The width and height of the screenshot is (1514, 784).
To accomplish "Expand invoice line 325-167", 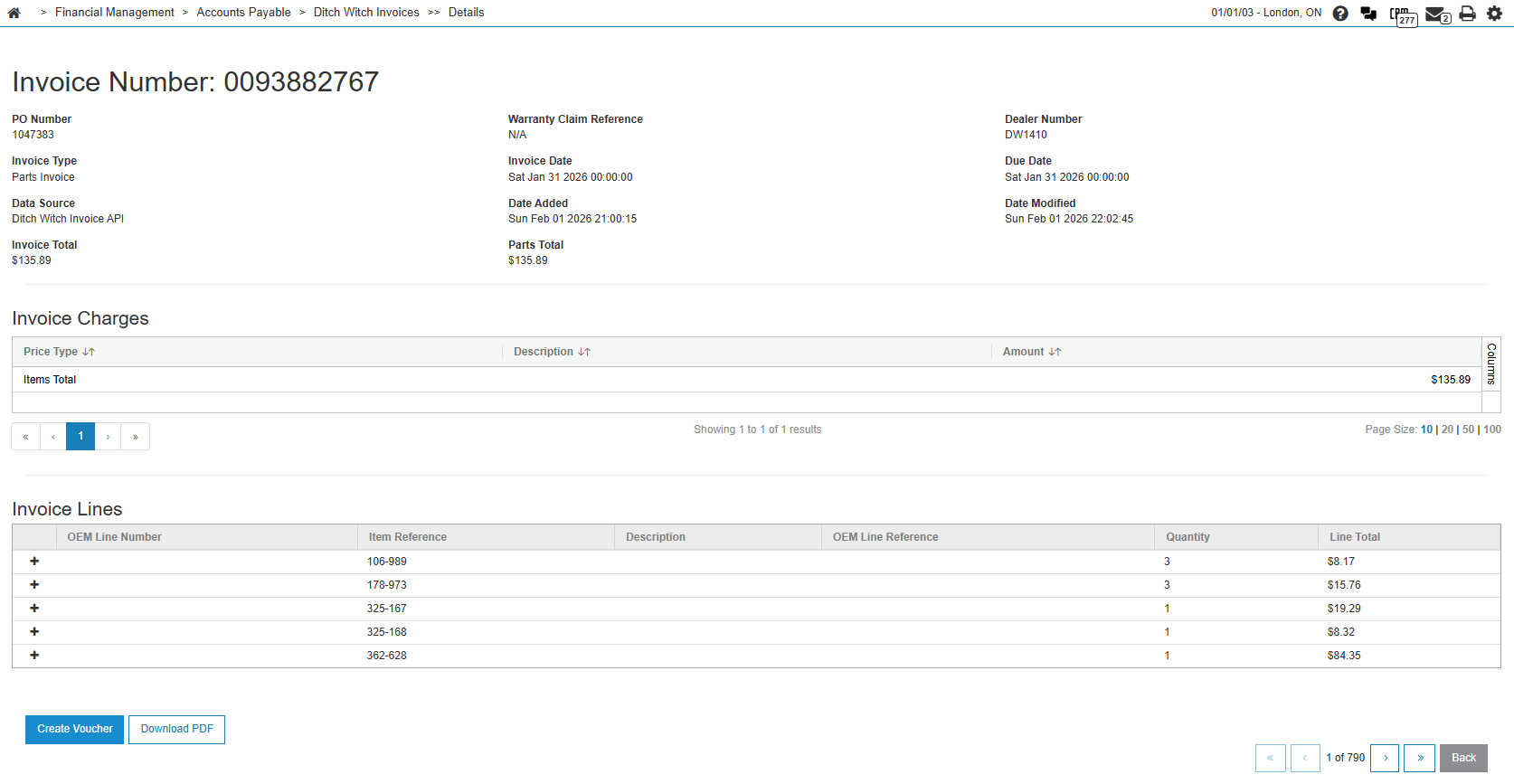I will pyautogui.click(x=34, y=609).
